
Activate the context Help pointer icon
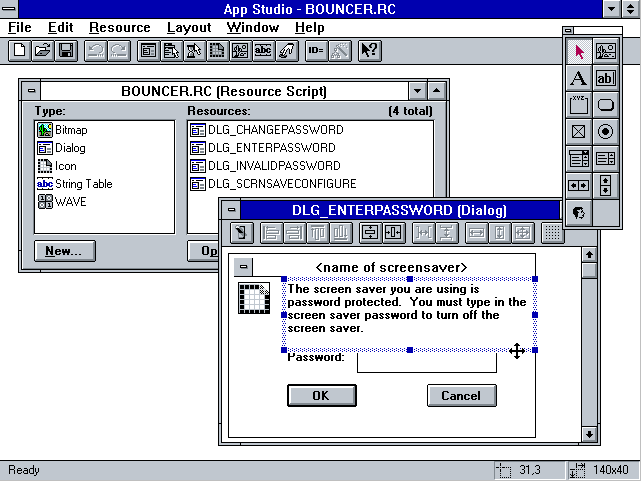tap(370, 51)
